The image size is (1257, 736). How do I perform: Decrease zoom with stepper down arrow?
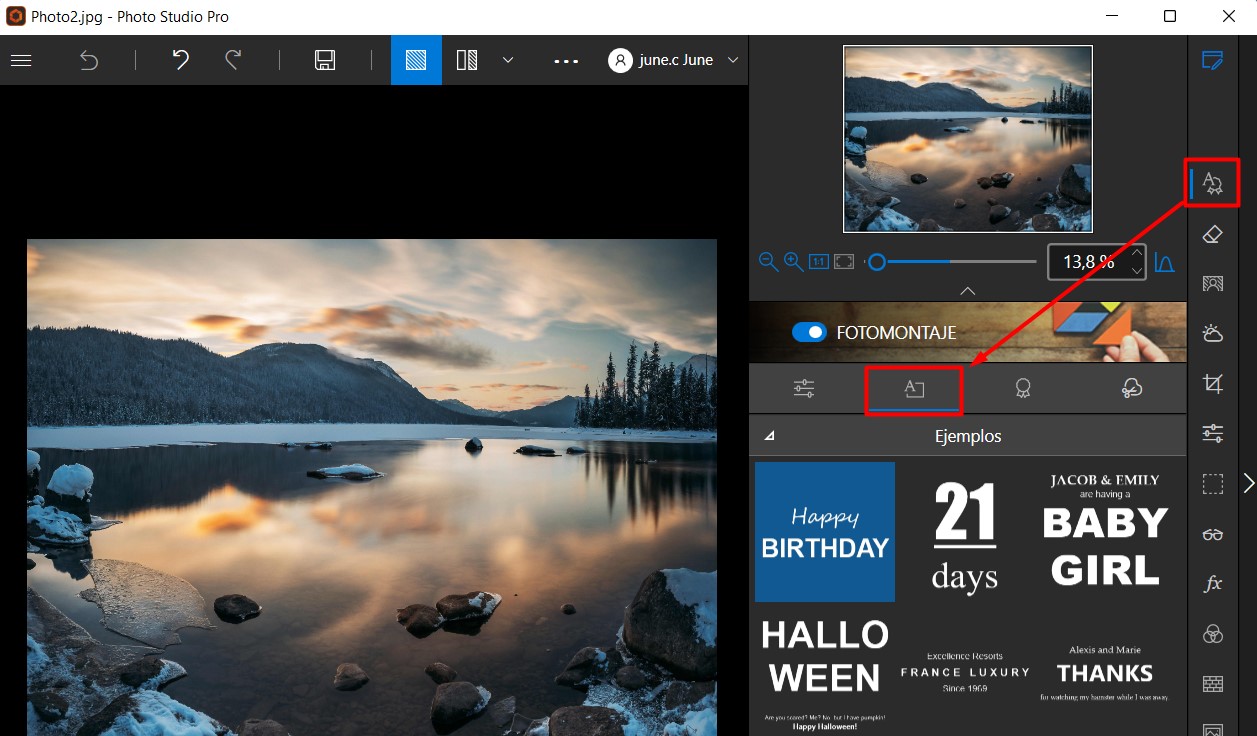pos(1137,270)
